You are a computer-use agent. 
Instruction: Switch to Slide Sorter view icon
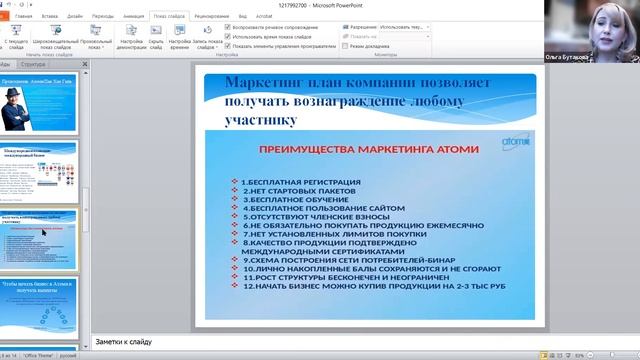pos(552,356)
